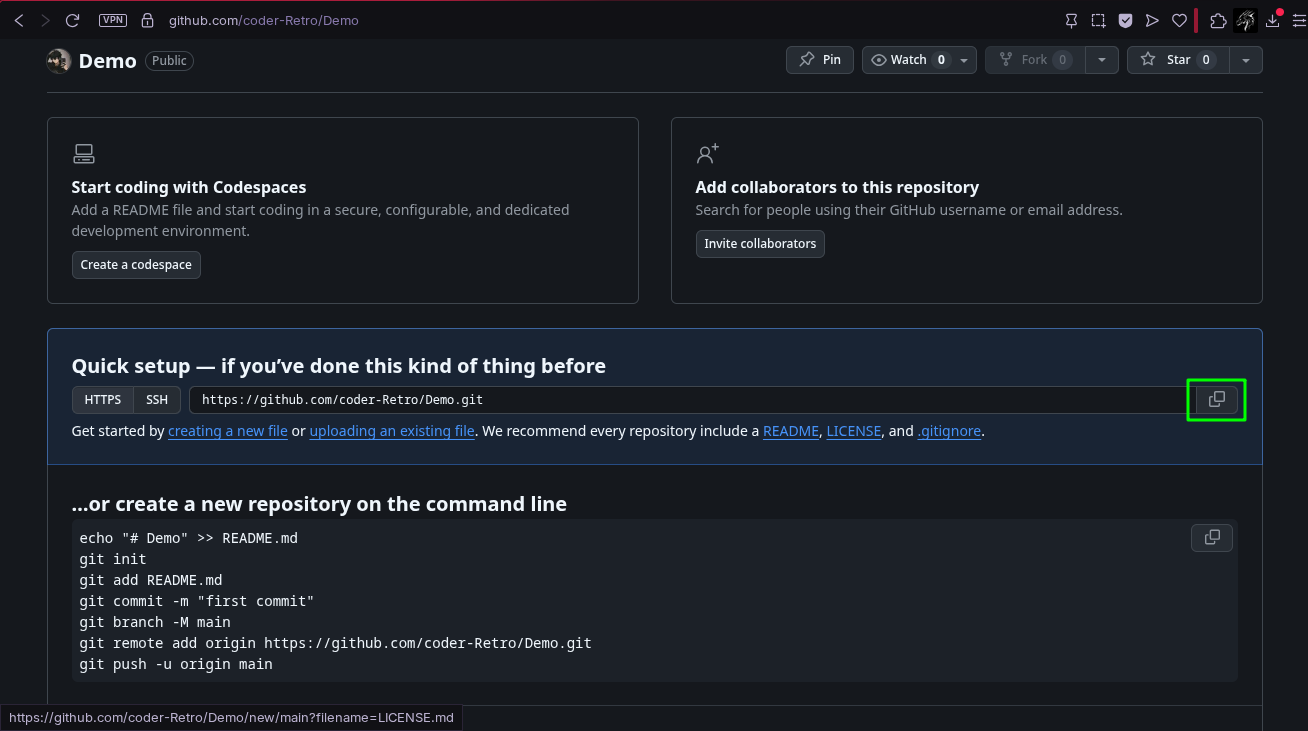This screenshot has height=731, width=1308.
Task: Create a codespace
Action: point(136,265)
